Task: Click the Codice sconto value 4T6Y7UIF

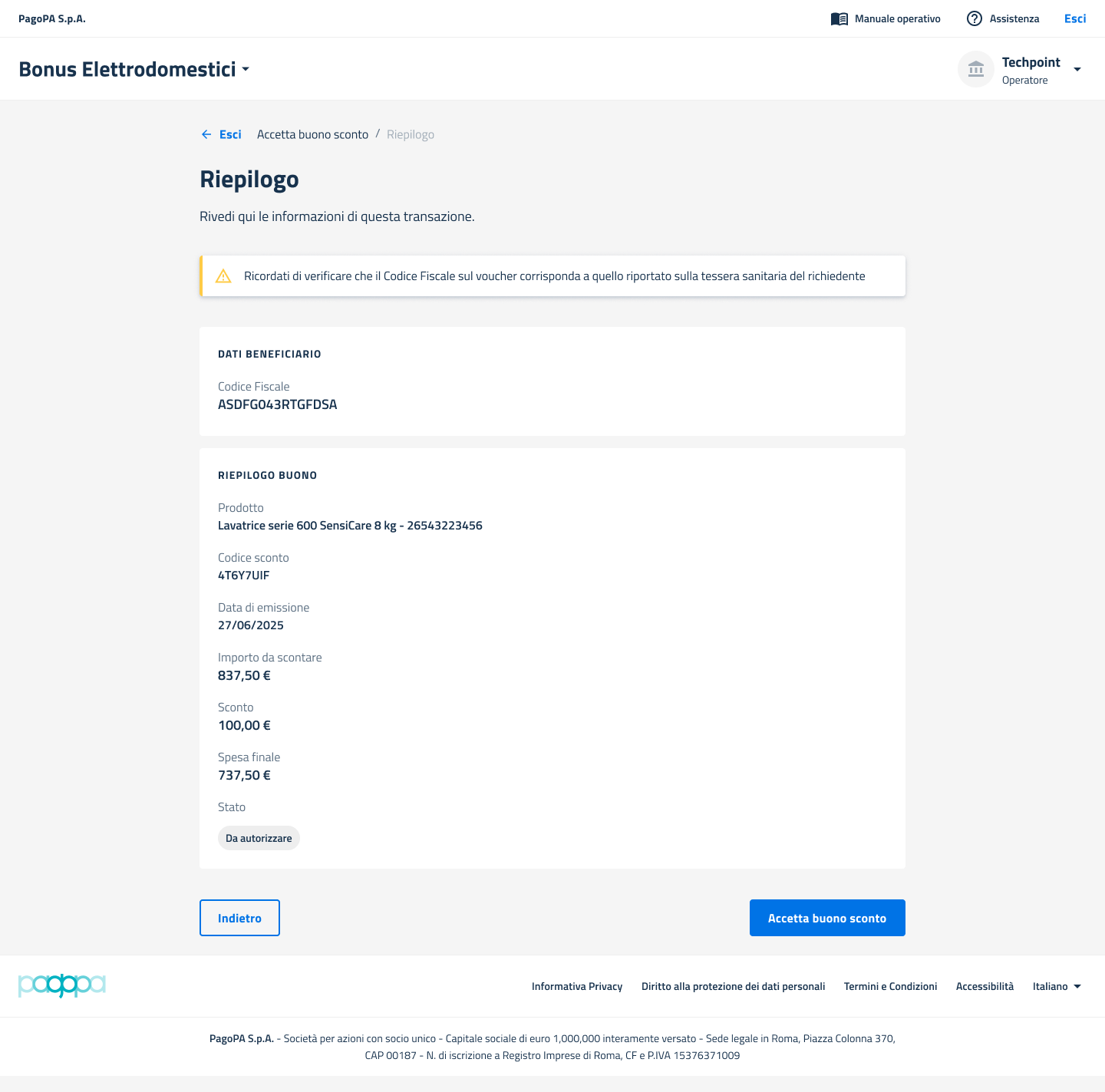Action: click(244, 576)
